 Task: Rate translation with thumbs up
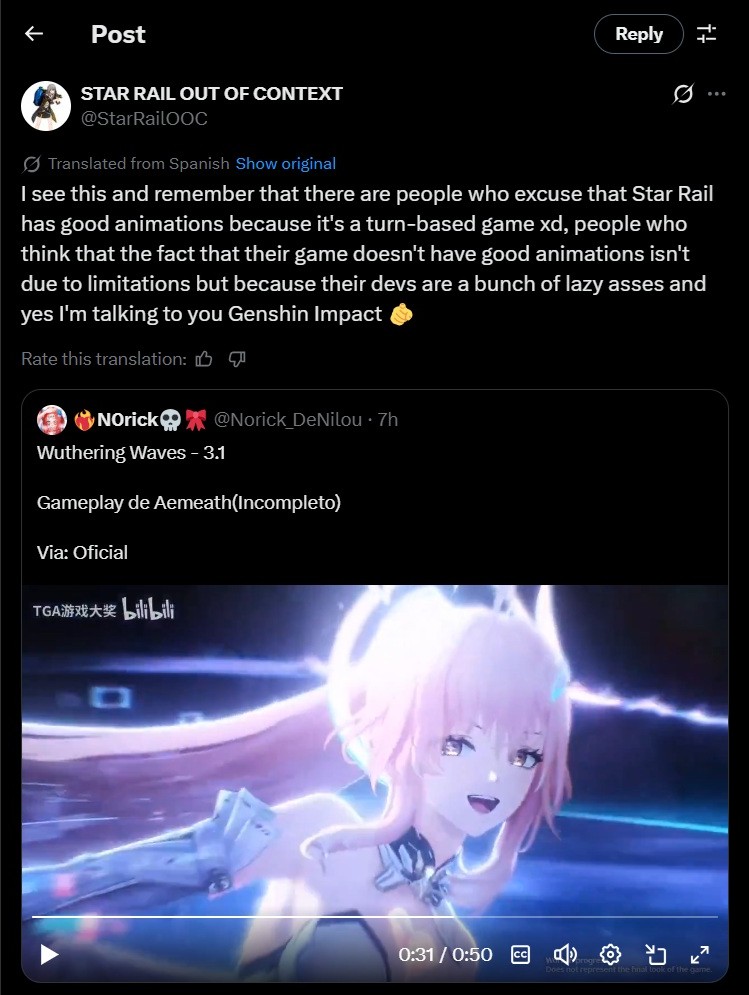pos(204,359)
